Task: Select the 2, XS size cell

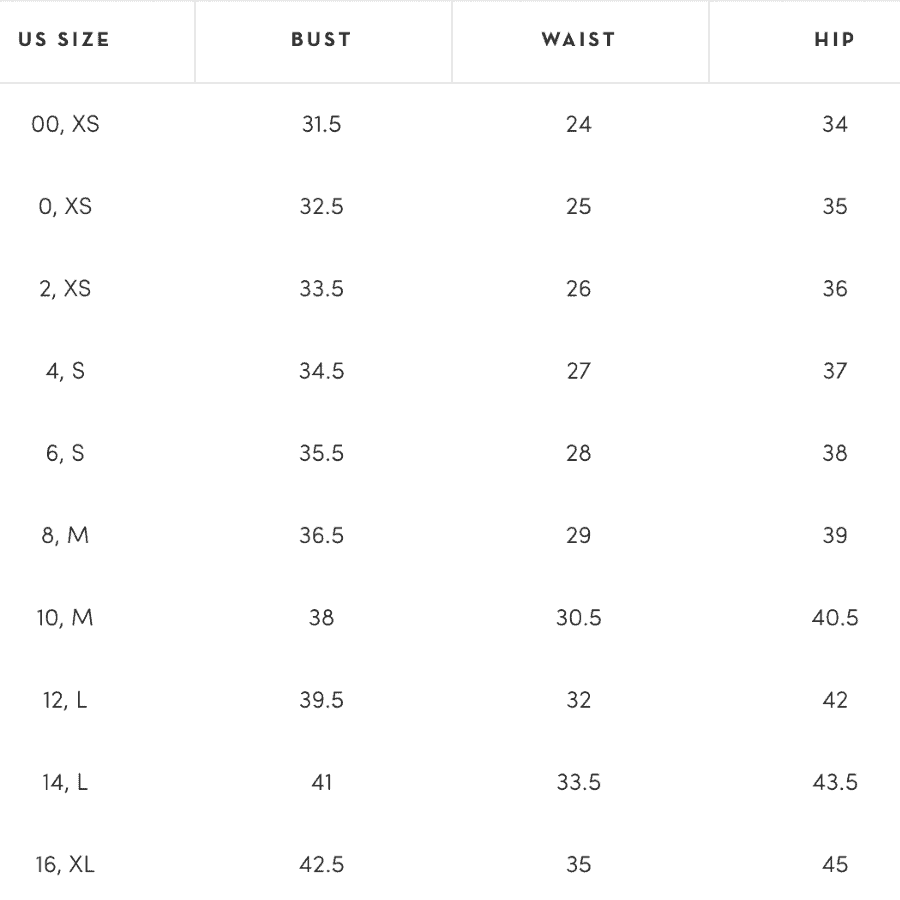Action: [x=65, y=289]
